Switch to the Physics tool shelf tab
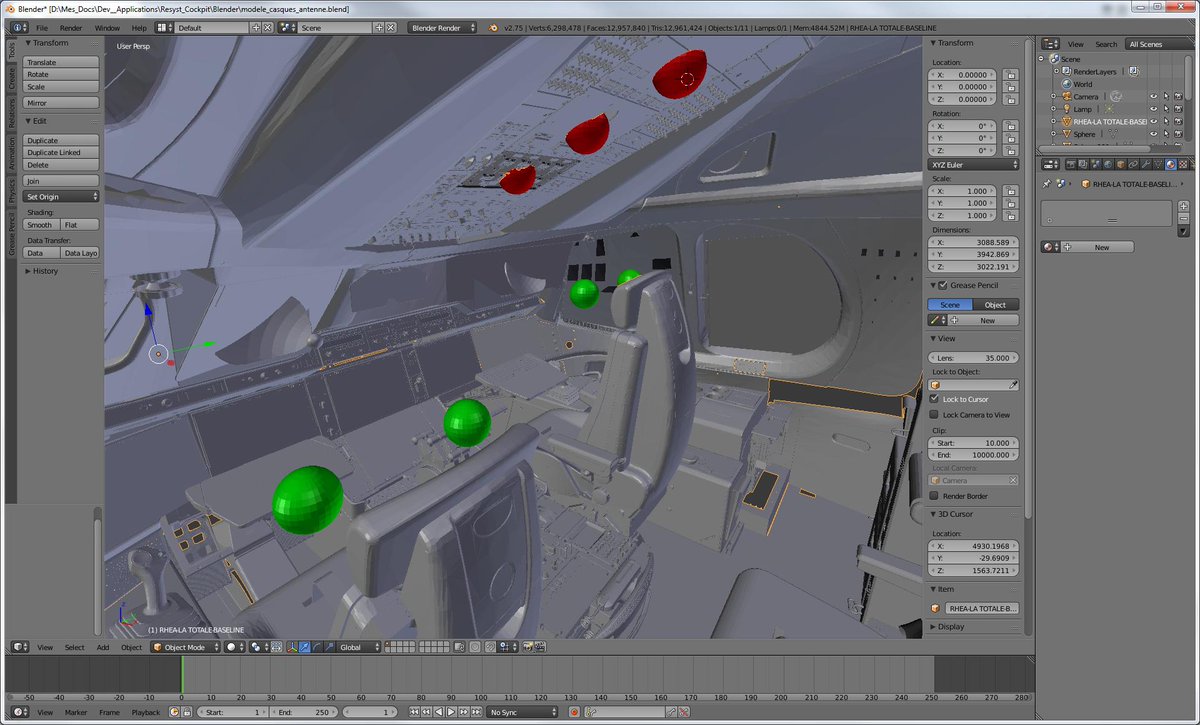The width and height of the screenshot is (1200, 725). pyautogui.click(x=11, y=190)
